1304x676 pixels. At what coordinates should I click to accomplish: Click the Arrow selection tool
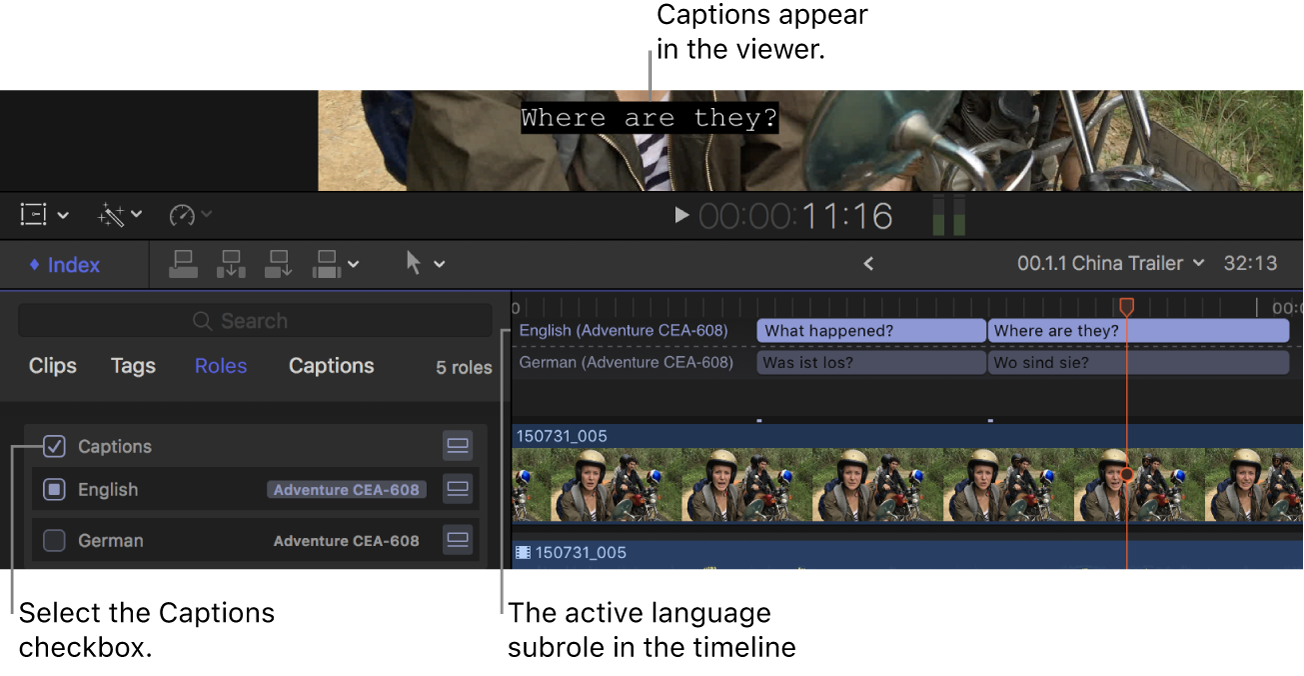(415, 263)
